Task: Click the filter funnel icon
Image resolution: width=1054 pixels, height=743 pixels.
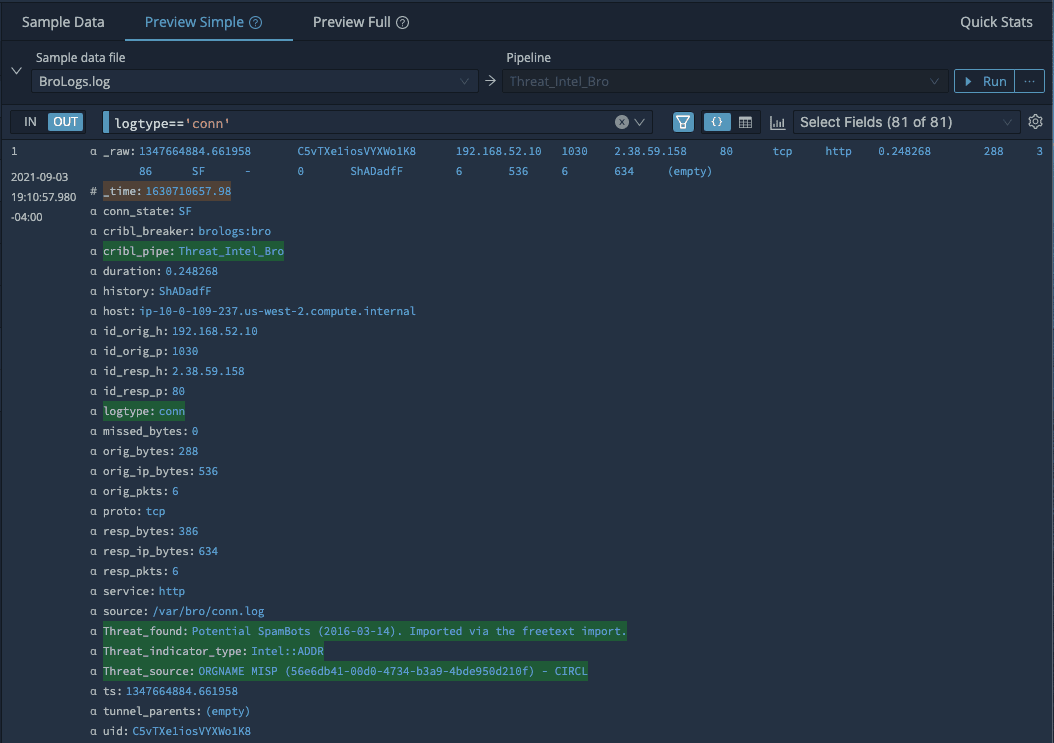Action: coord(683,122)
